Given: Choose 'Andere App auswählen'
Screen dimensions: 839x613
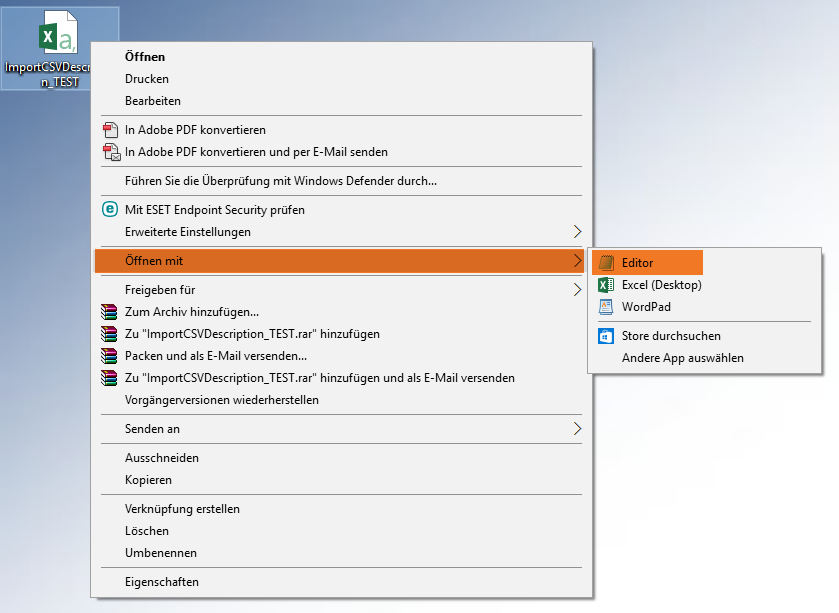Looking at the screenshot, I should click(704, 358).
